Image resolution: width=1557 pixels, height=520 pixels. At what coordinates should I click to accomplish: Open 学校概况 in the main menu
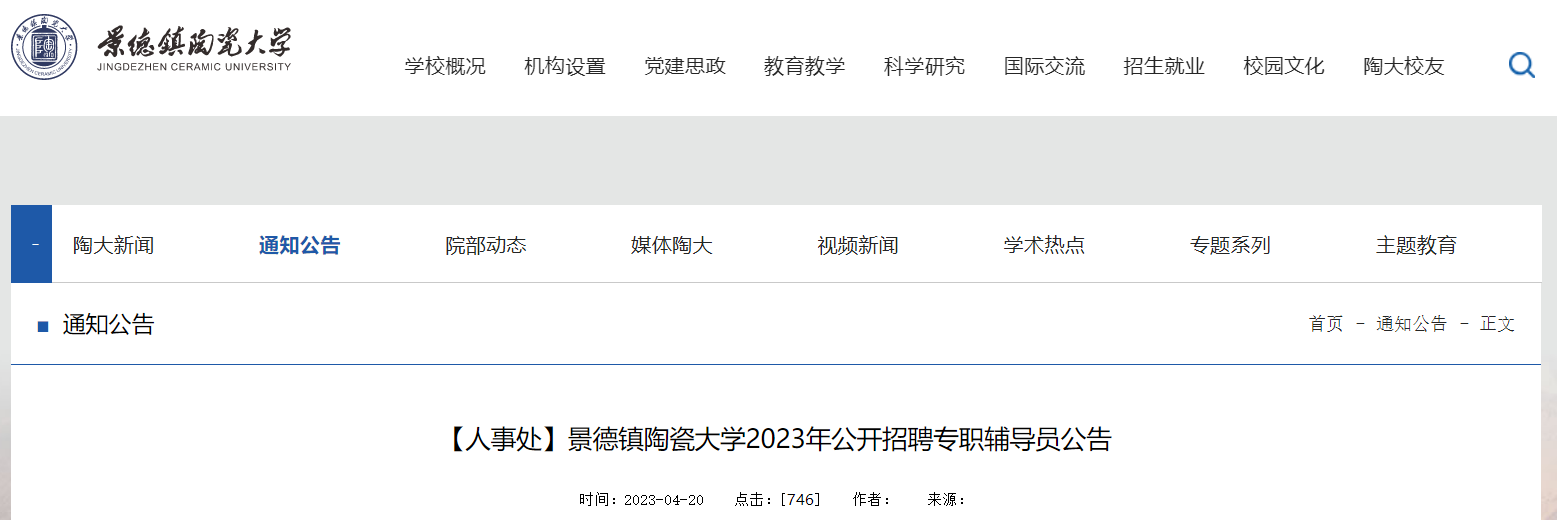point(445,66)
